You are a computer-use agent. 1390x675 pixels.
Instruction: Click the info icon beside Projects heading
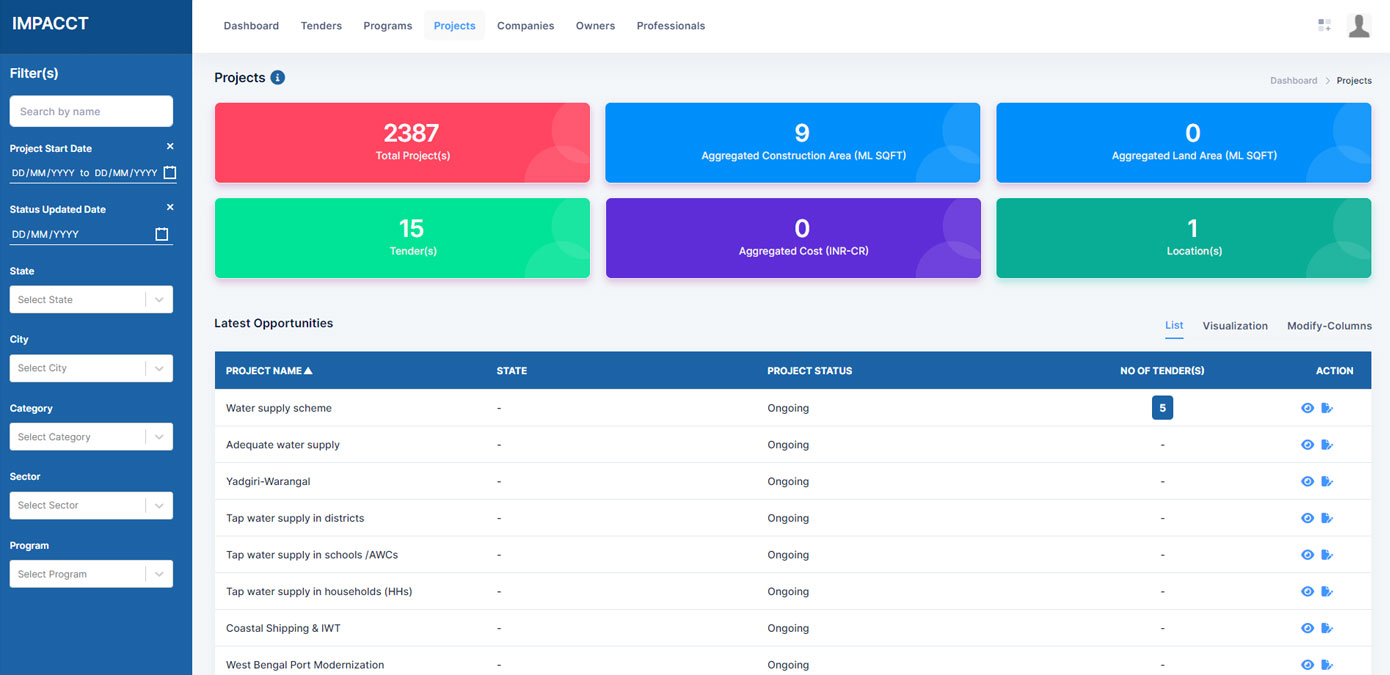(x=278, y=78)
